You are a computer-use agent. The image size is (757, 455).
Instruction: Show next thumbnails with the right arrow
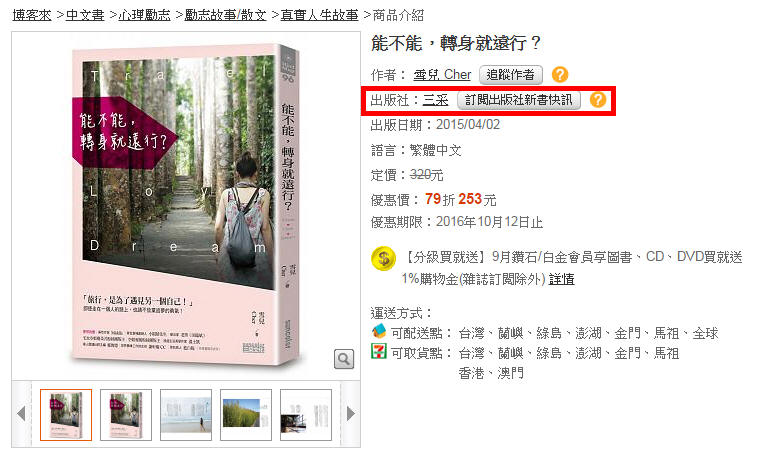pyautogui.click(x=351, y=413)
